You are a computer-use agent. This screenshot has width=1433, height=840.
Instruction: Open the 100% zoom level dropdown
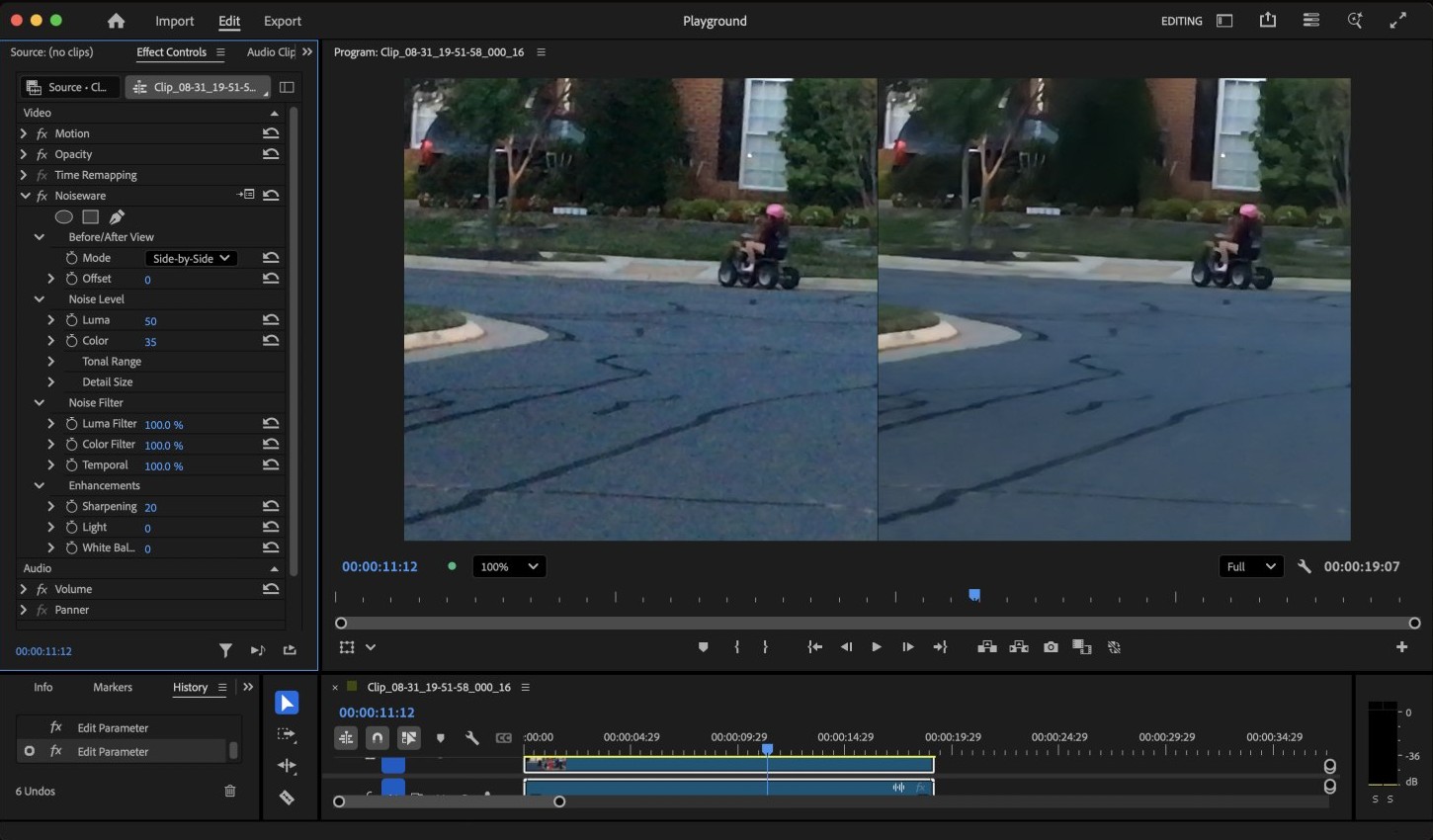509,566
